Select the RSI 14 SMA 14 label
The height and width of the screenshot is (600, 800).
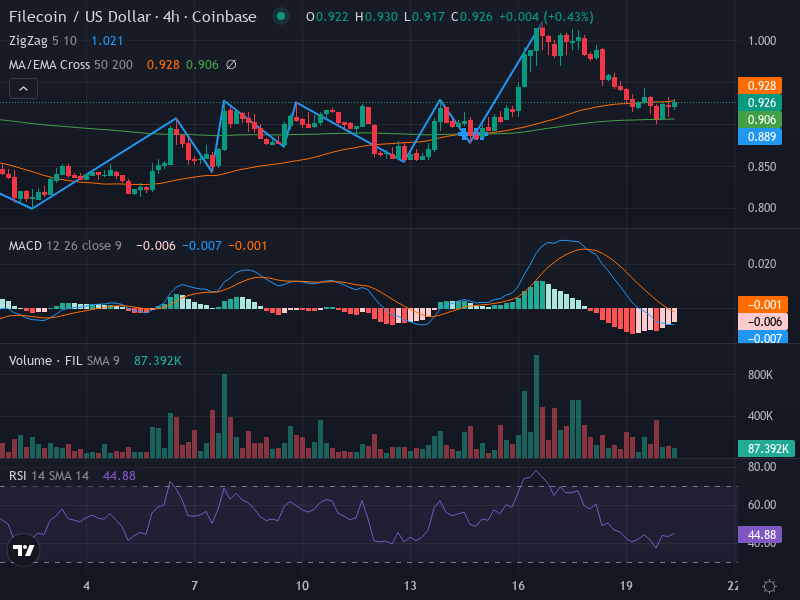49,476
